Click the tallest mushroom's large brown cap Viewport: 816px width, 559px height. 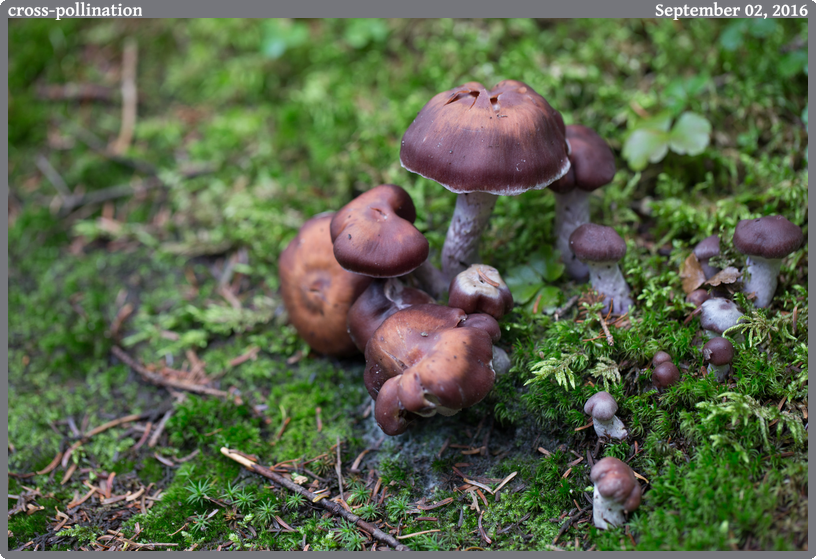click(485, 140)
